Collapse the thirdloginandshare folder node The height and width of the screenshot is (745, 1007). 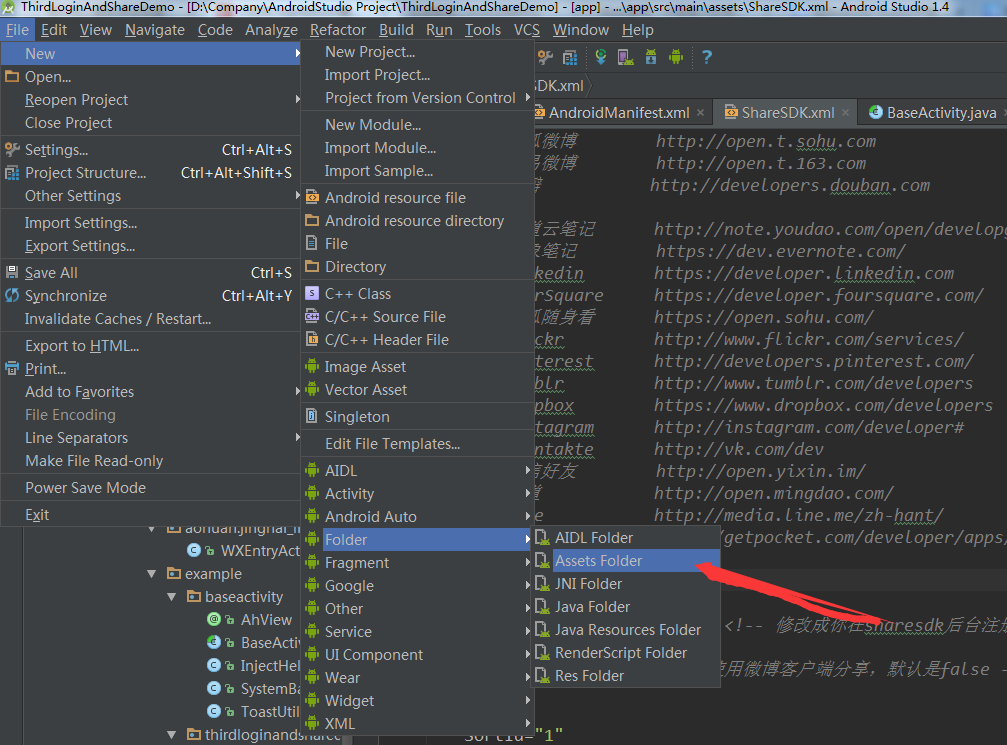[172, 734]
